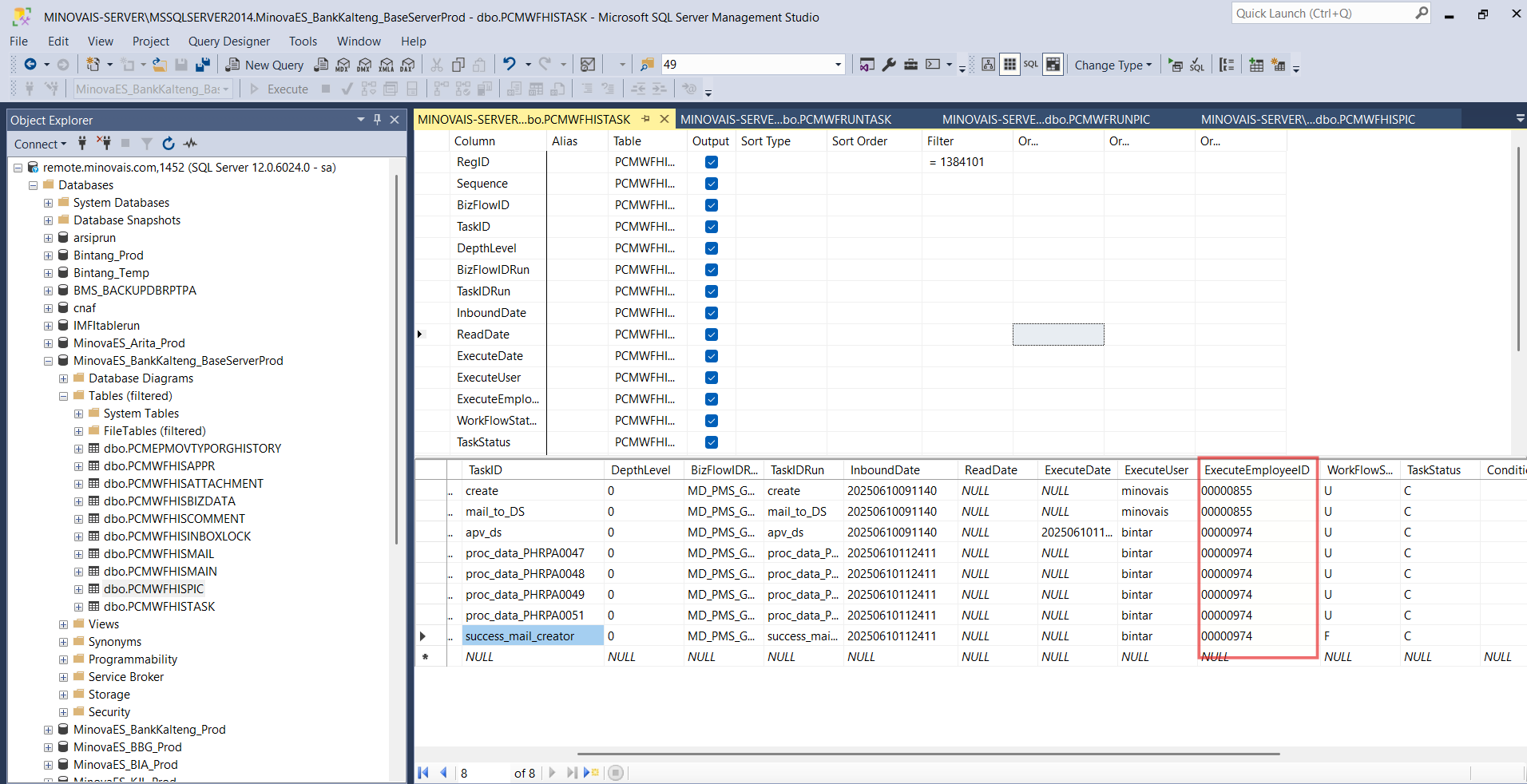Screen dimensions: 1527x784
Task: Click the Properties wrench icon
Action: point(889,65)
